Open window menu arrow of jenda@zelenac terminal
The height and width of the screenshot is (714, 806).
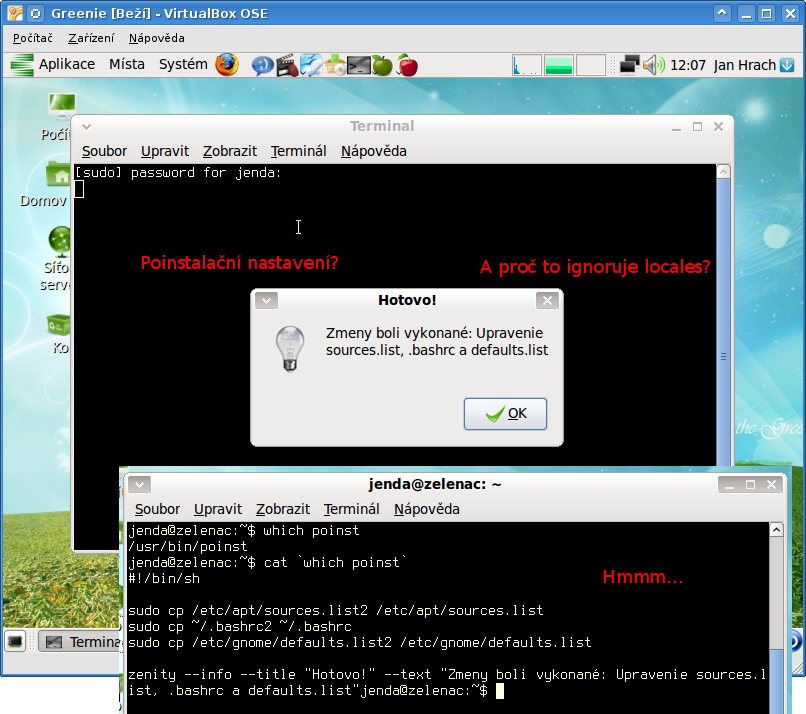click(x=137, y=484)
